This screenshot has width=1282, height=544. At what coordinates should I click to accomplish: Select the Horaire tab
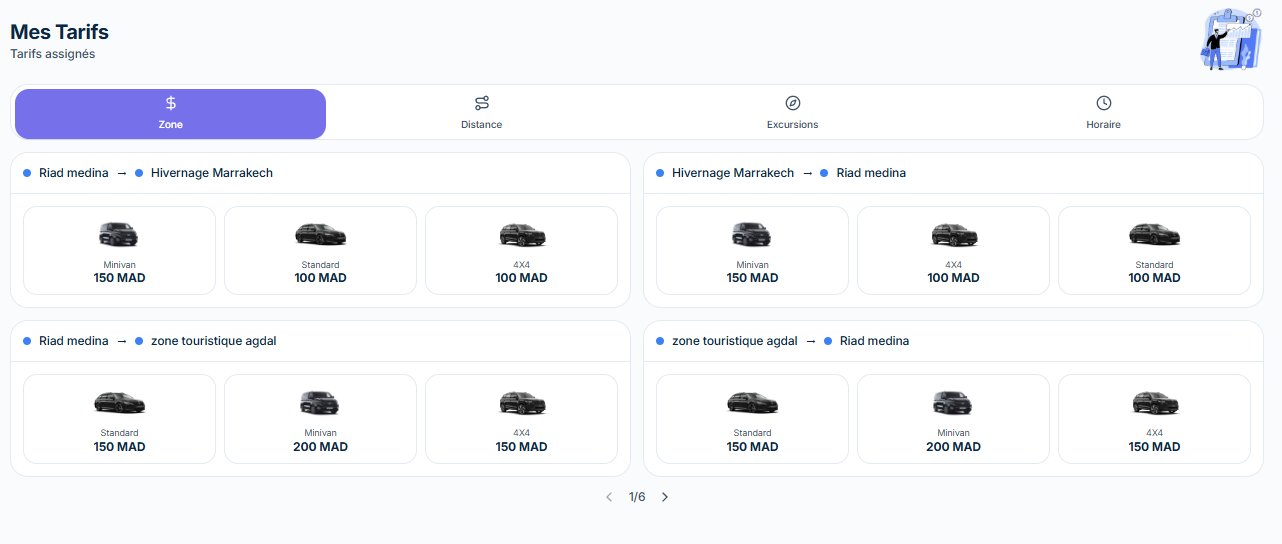pyautogui.click(x=1104, y=113)
